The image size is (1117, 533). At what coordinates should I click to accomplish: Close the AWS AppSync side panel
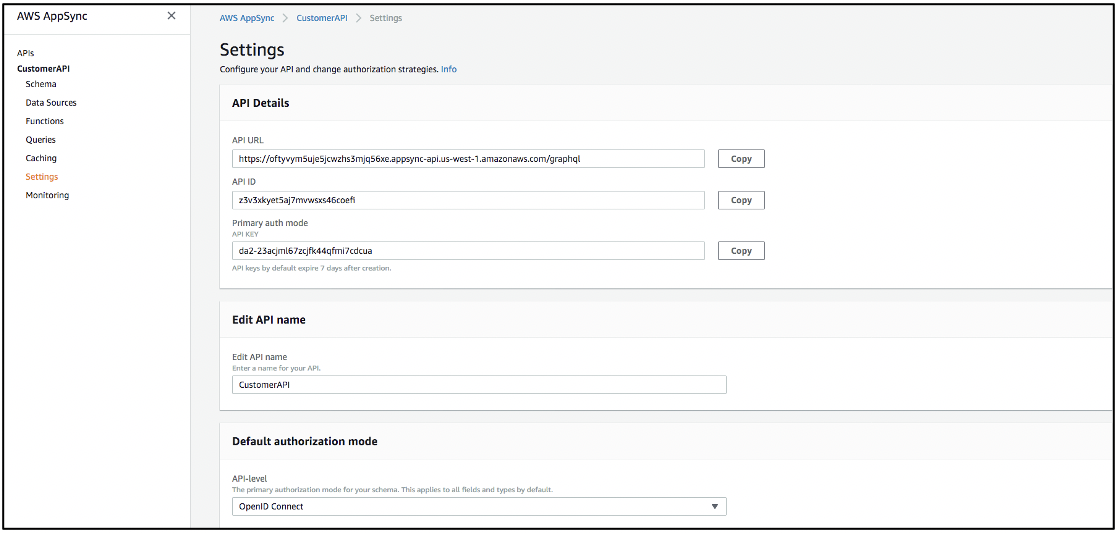point(171,16)
